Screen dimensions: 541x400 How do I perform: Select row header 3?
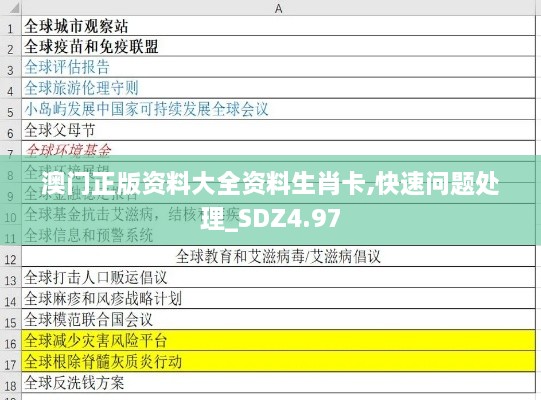11,68
